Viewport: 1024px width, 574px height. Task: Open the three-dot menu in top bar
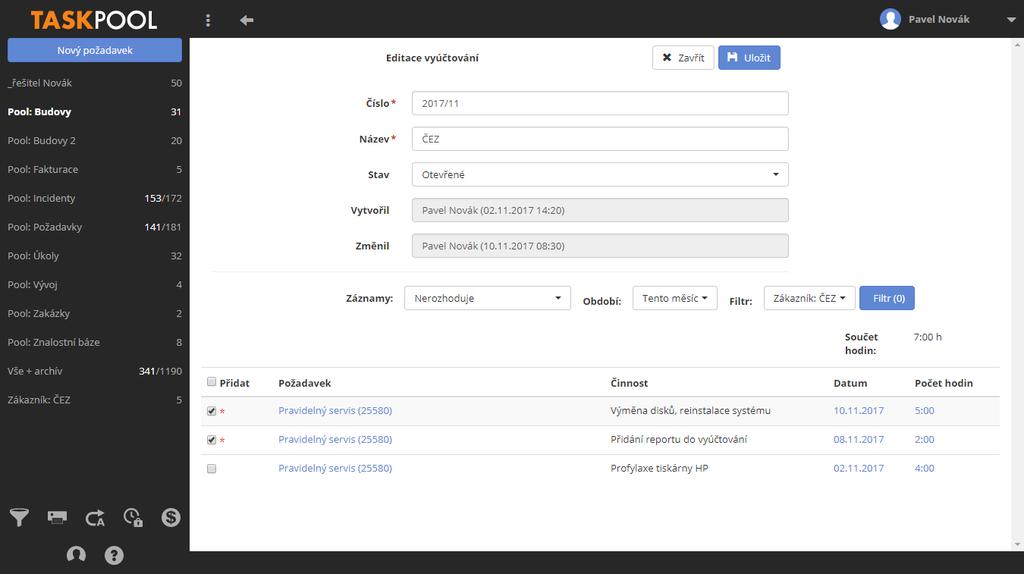(x=208, y=20)
